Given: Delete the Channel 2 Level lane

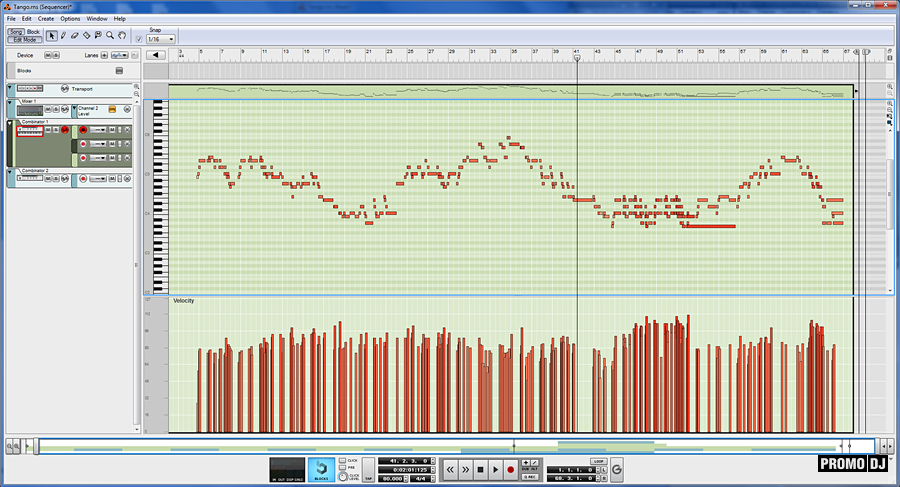Looking at the screenshot, I should click(127, 109).
